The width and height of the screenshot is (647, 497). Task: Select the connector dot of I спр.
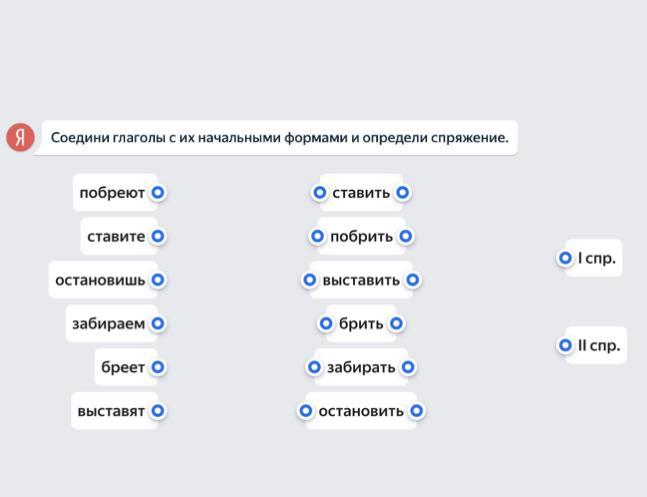click(565, 259)
